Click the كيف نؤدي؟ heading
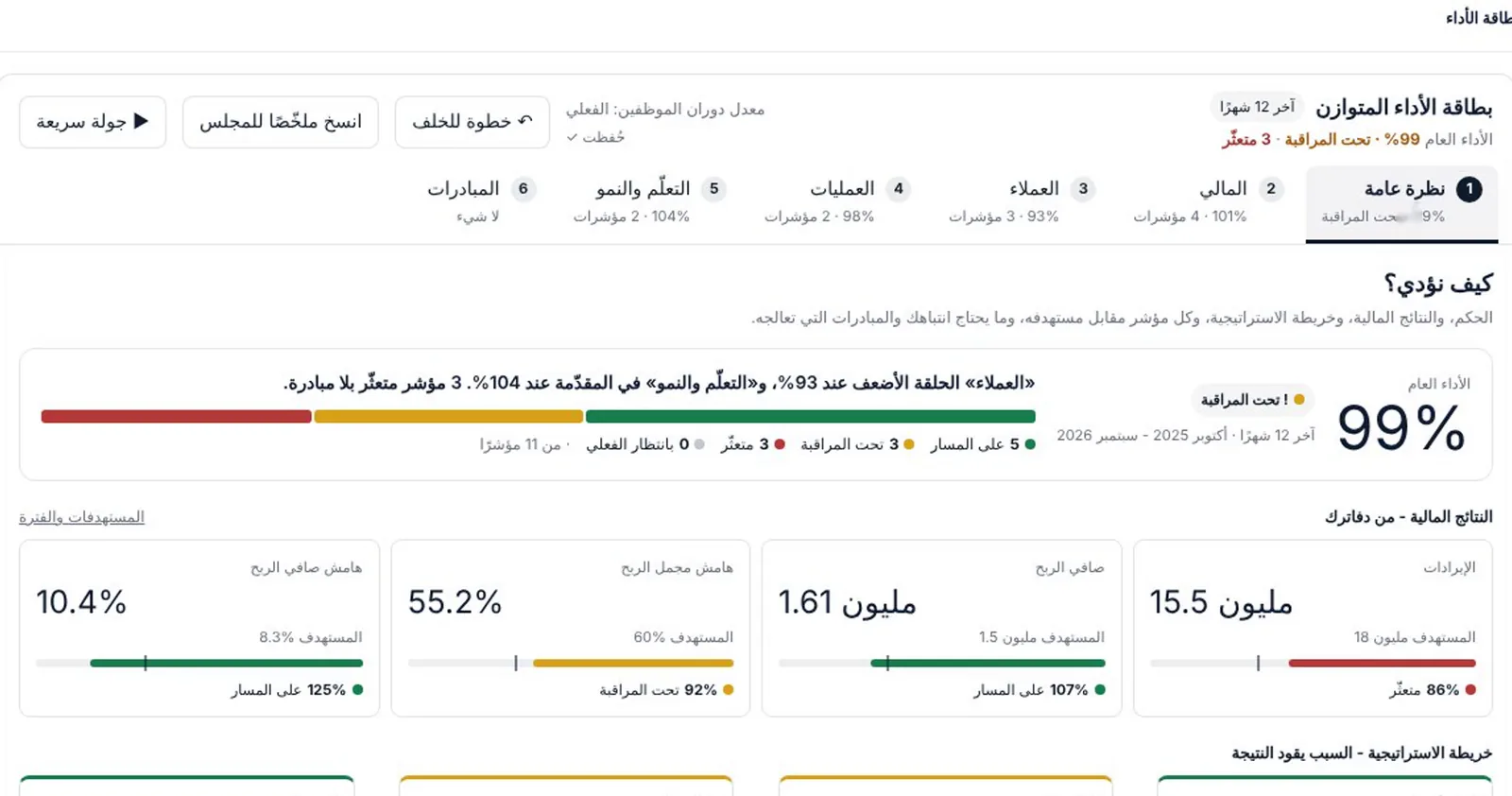The height and width of the screenshot is (796, 1512). (1438, 284)
